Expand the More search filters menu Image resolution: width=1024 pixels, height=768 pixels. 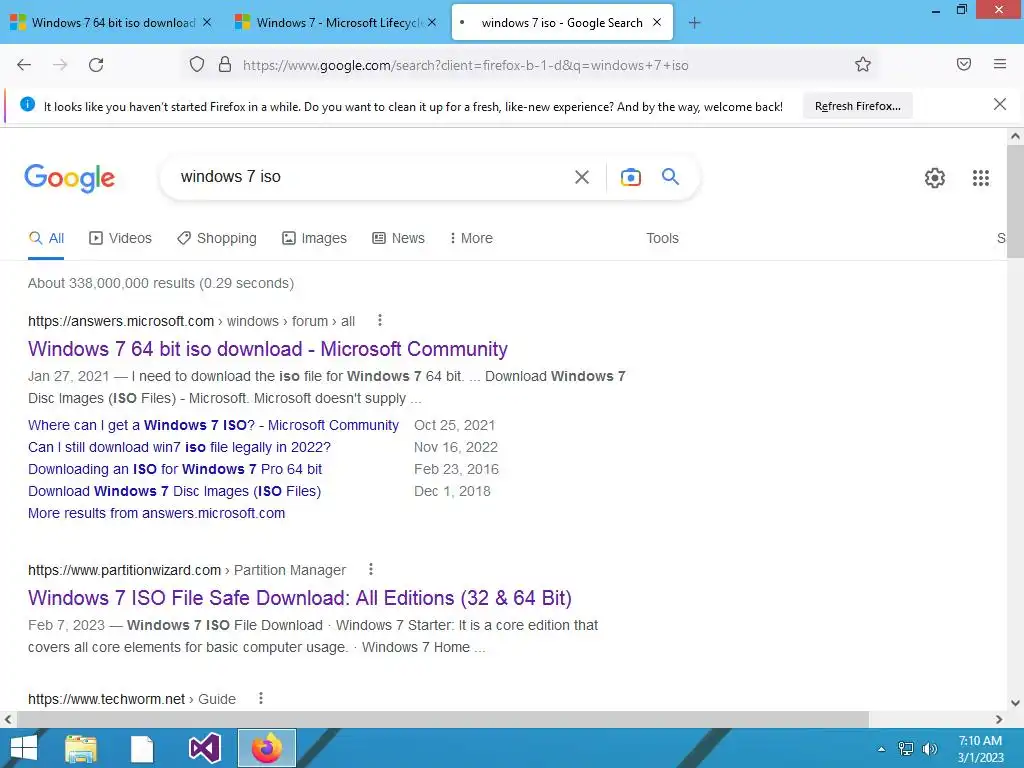[x=471, y=238]
